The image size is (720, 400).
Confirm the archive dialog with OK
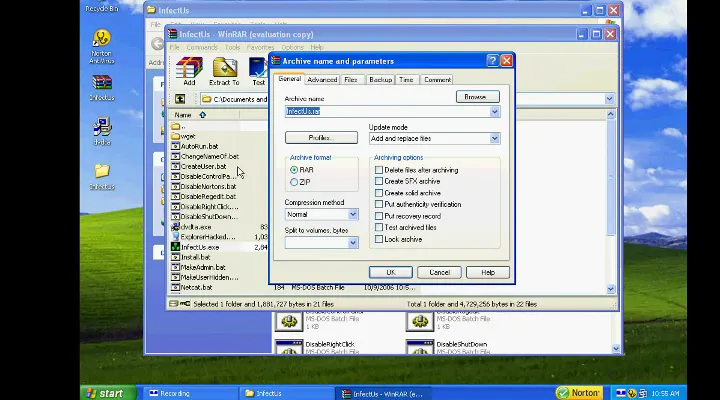pyautogui.click(x=390, y=272)
